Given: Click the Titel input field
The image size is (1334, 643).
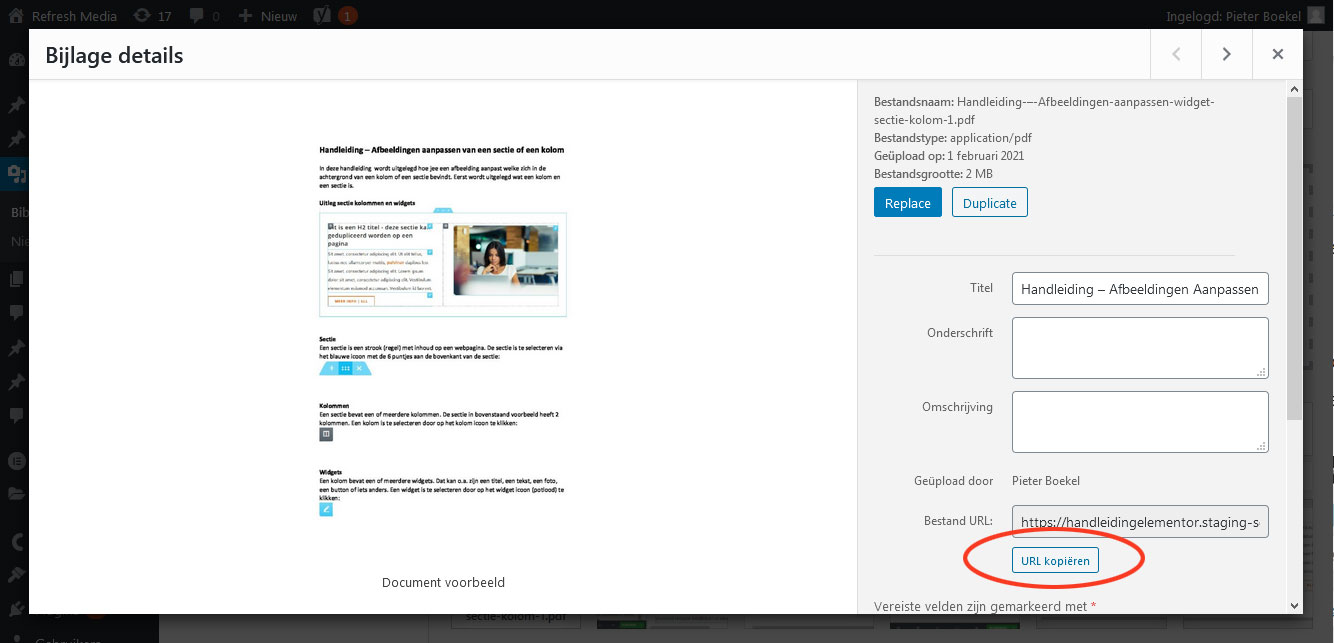Looking at the screenshot, I should (x=1140, y=290).
